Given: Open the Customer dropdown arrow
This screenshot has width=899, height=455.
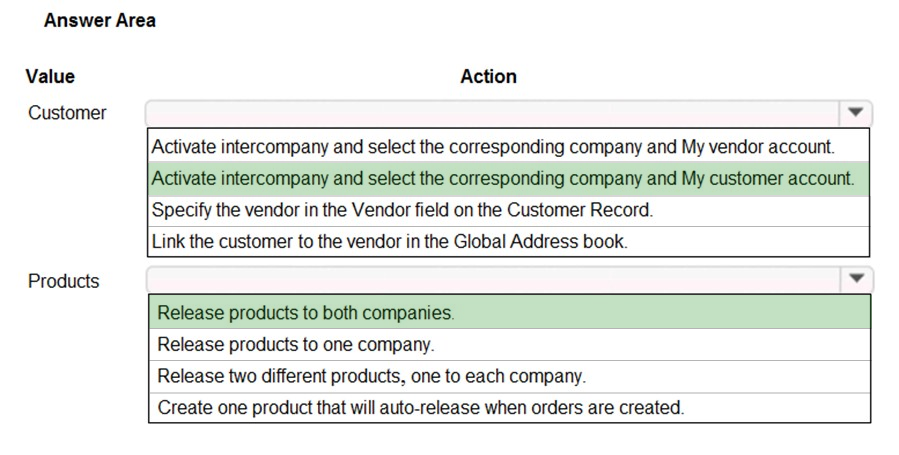Looking at the screenshot, I should (x=855, y=113).
